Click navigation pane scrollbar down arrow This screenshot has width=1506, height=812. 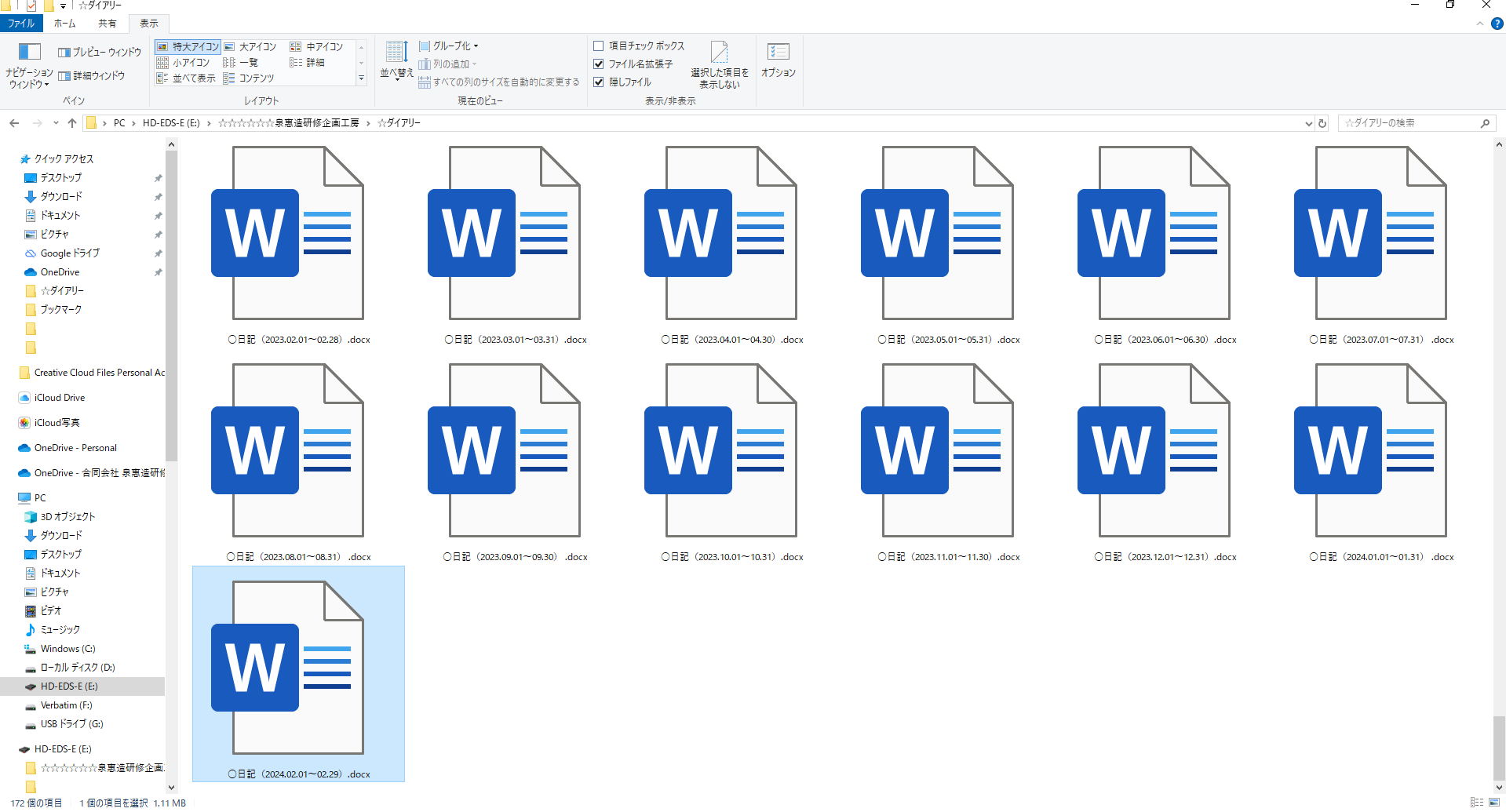(171, 788)
